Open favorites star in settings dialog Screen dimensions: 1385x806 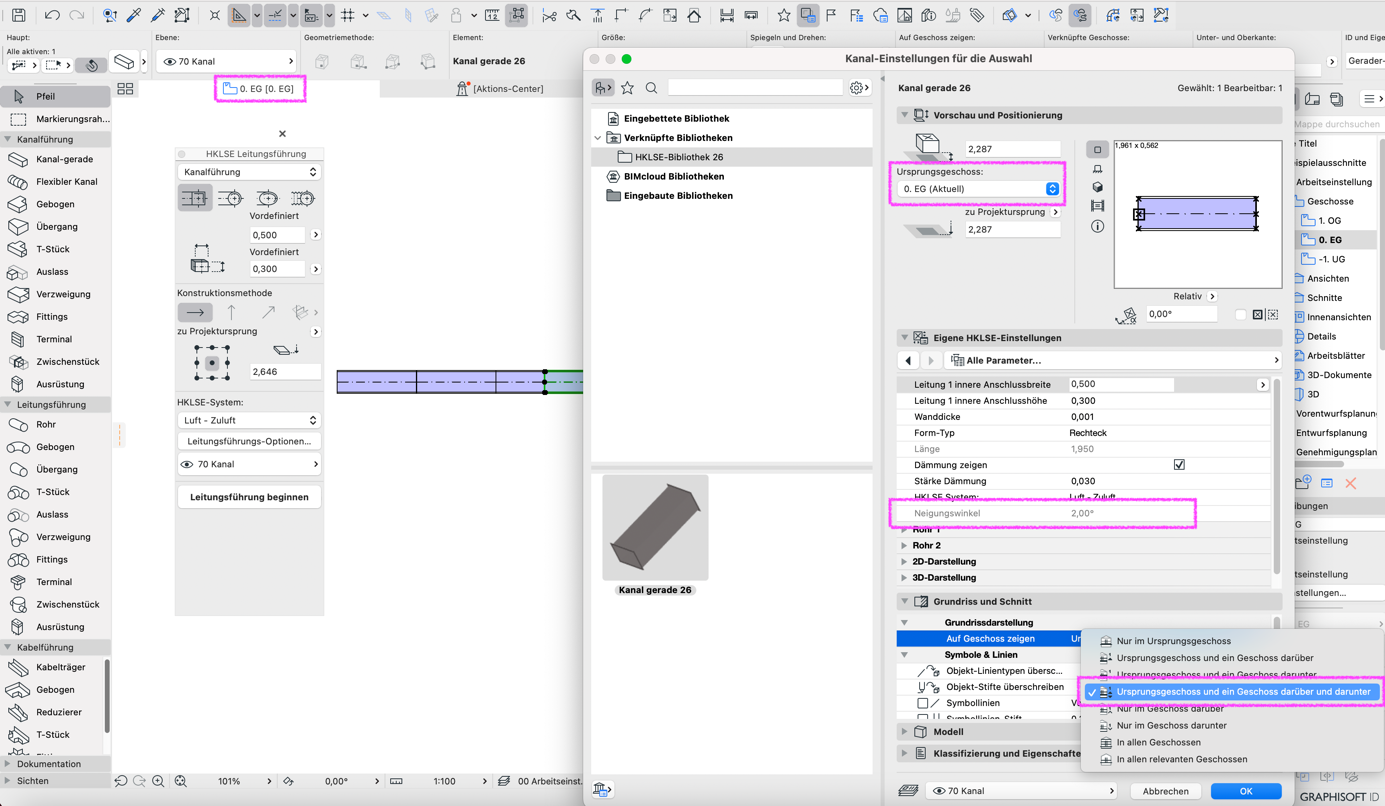(627, 88)
